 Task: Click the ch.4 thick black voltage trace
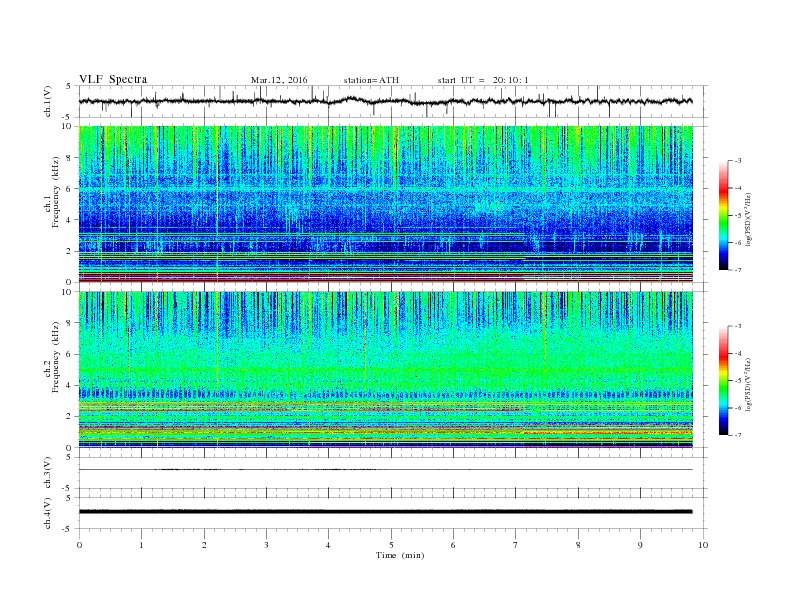click(385, 512)
